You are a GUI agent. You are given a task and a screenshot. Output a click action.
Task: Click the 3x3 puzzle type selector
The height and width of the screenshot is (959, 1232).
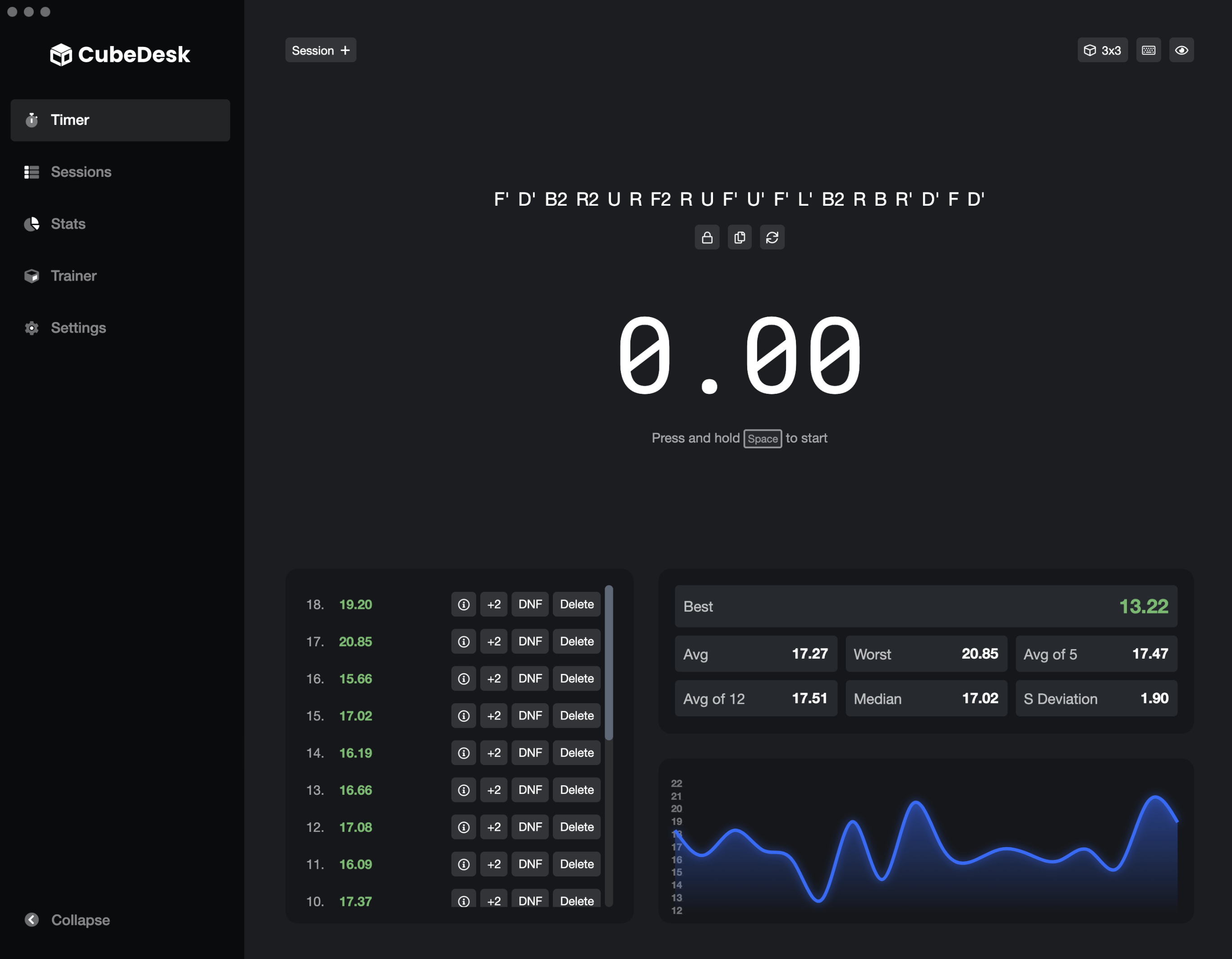click(1102, 49)
